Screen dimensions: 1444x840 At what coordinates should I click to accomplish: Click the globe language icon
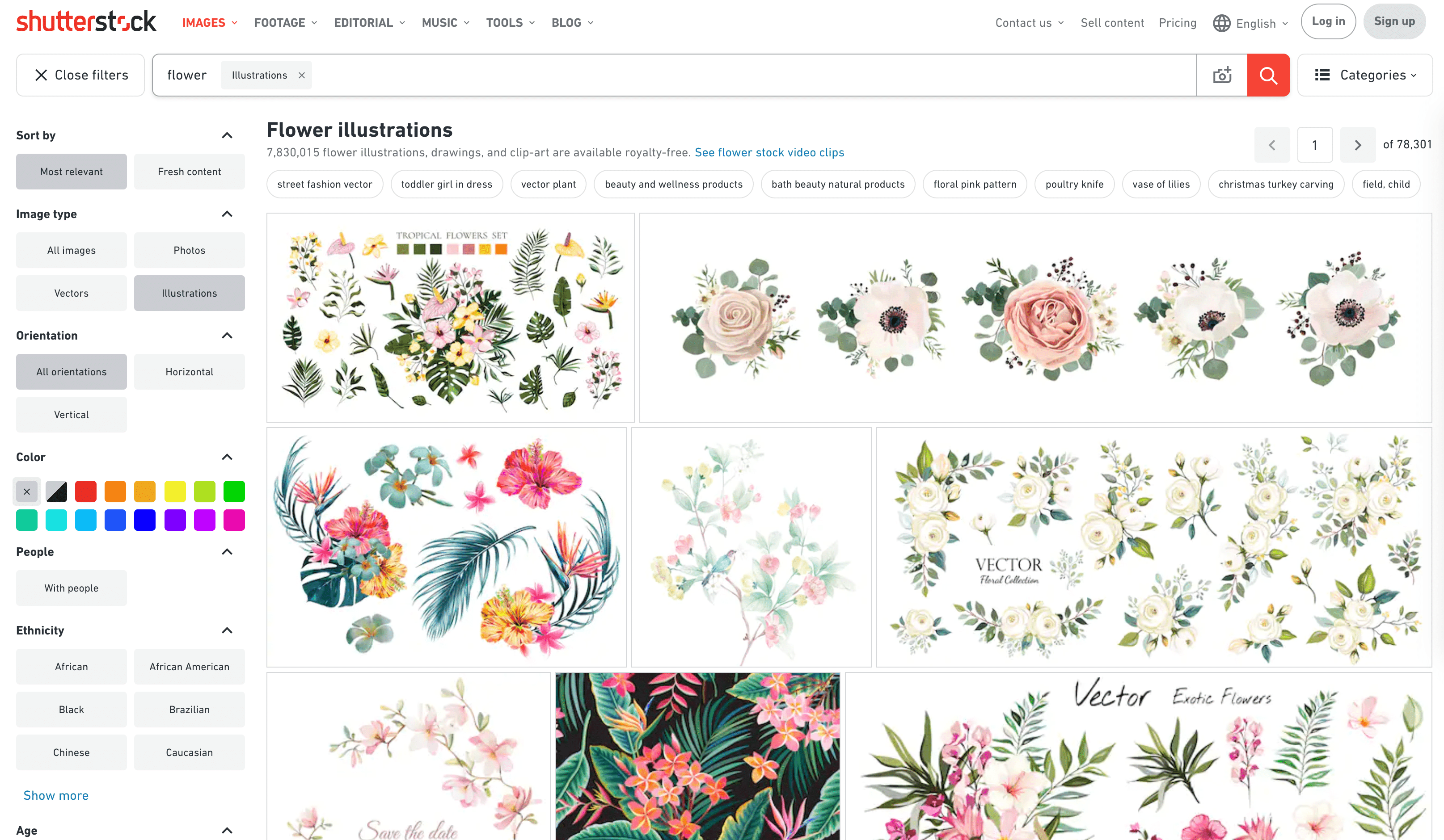(1221, 23)
